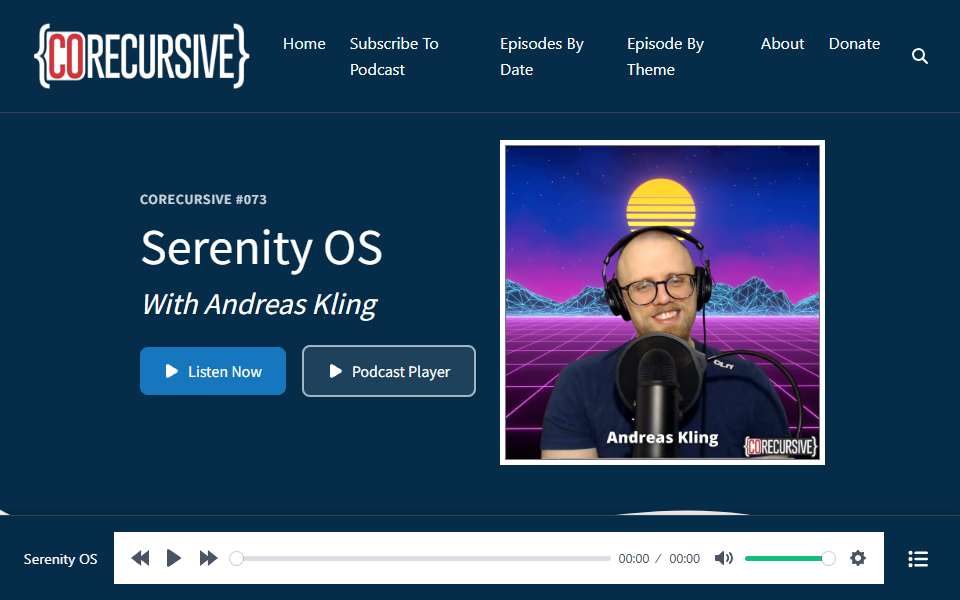960x600 pixels.
Task: Open the Donate page
Action: [x=854, y=43]
